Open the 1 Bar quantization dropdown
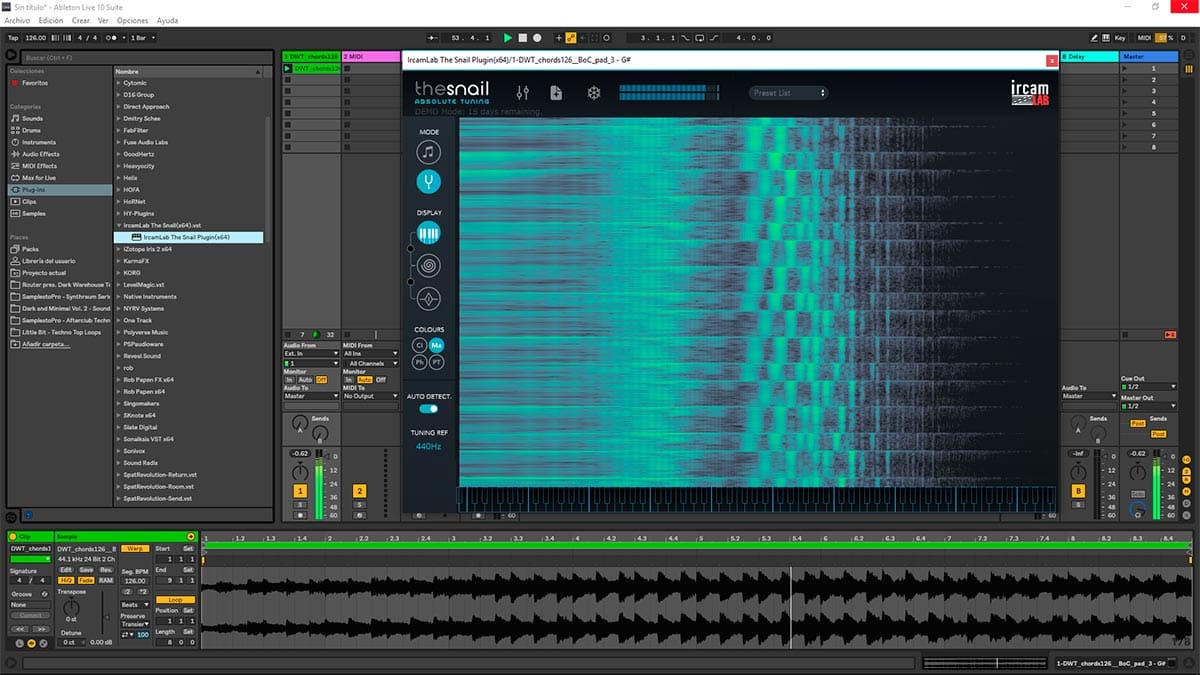Screen dimensions: 1200x675 click(141, 38)
